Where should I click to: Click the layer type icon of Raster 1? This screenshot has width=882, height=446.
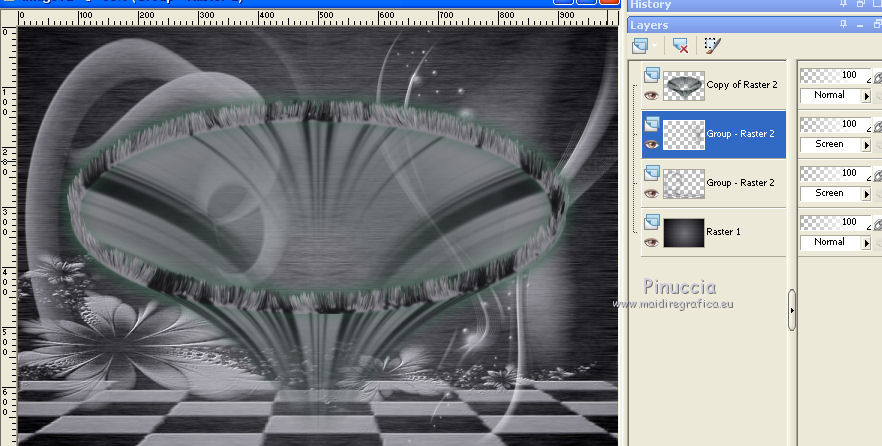tap(652, 222)
